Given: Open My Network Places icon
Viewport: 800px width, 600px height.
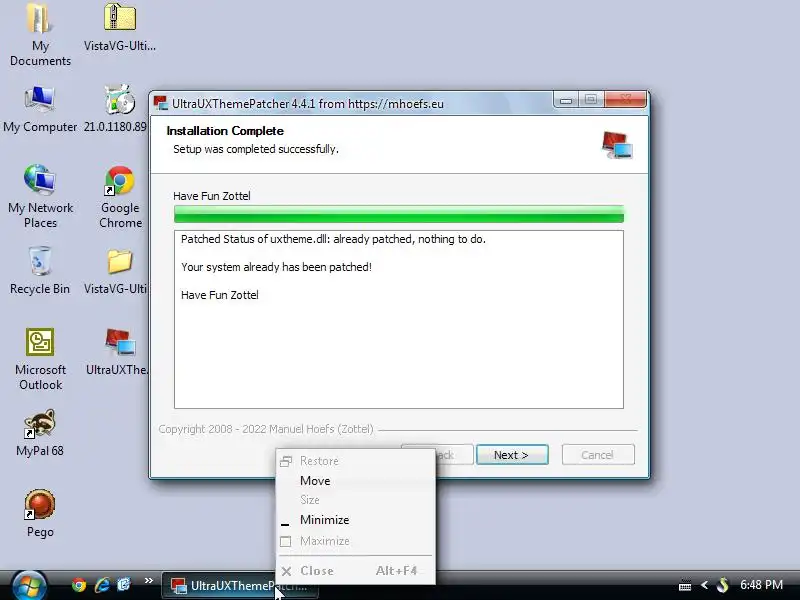Looking at the screenshot, I should [x=40, y=196].
